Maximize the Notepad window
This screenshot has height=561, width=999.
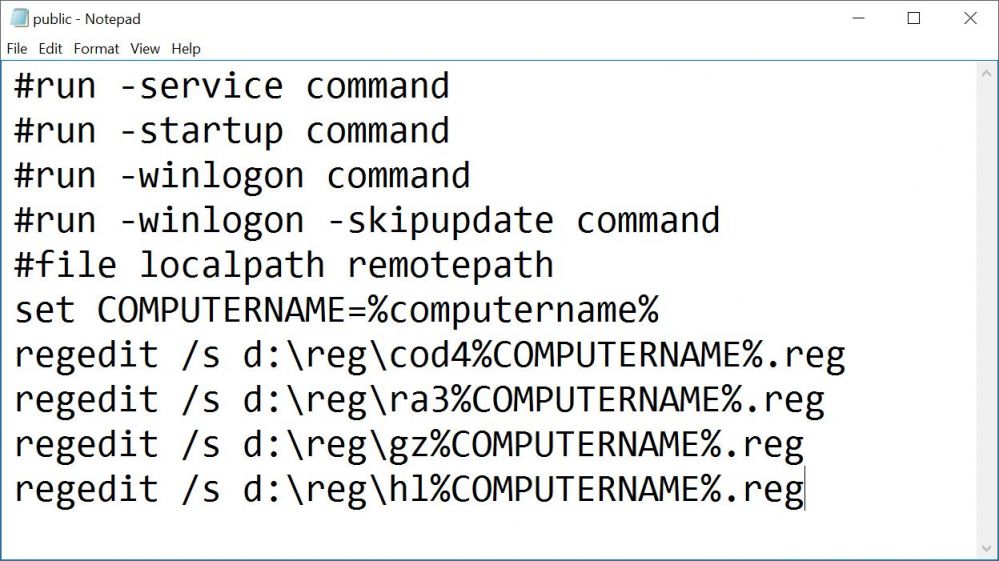click(x=913, y=18)
